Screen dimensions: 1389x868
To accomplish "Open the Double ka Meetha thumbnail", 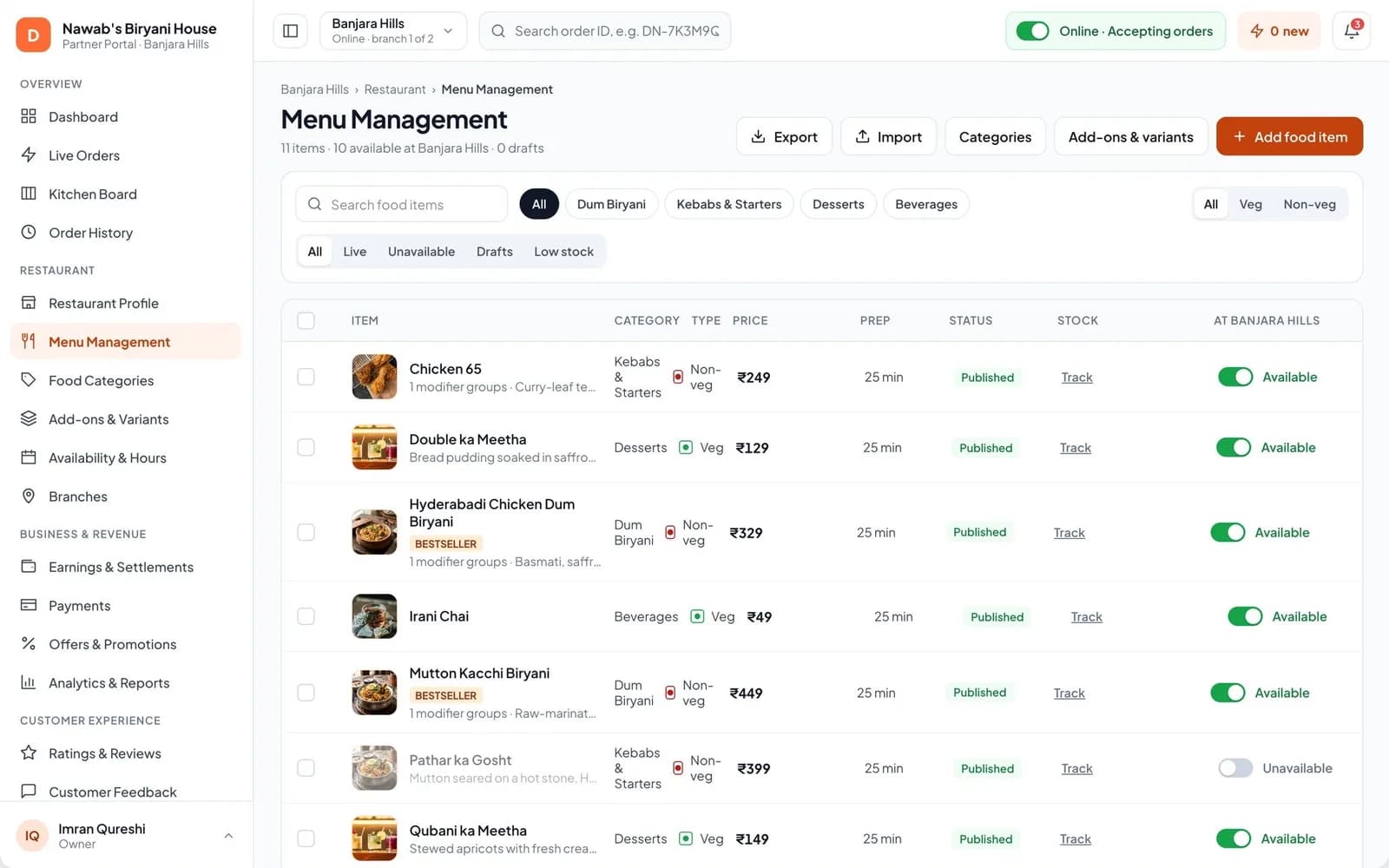I will (x=374, y=447).
